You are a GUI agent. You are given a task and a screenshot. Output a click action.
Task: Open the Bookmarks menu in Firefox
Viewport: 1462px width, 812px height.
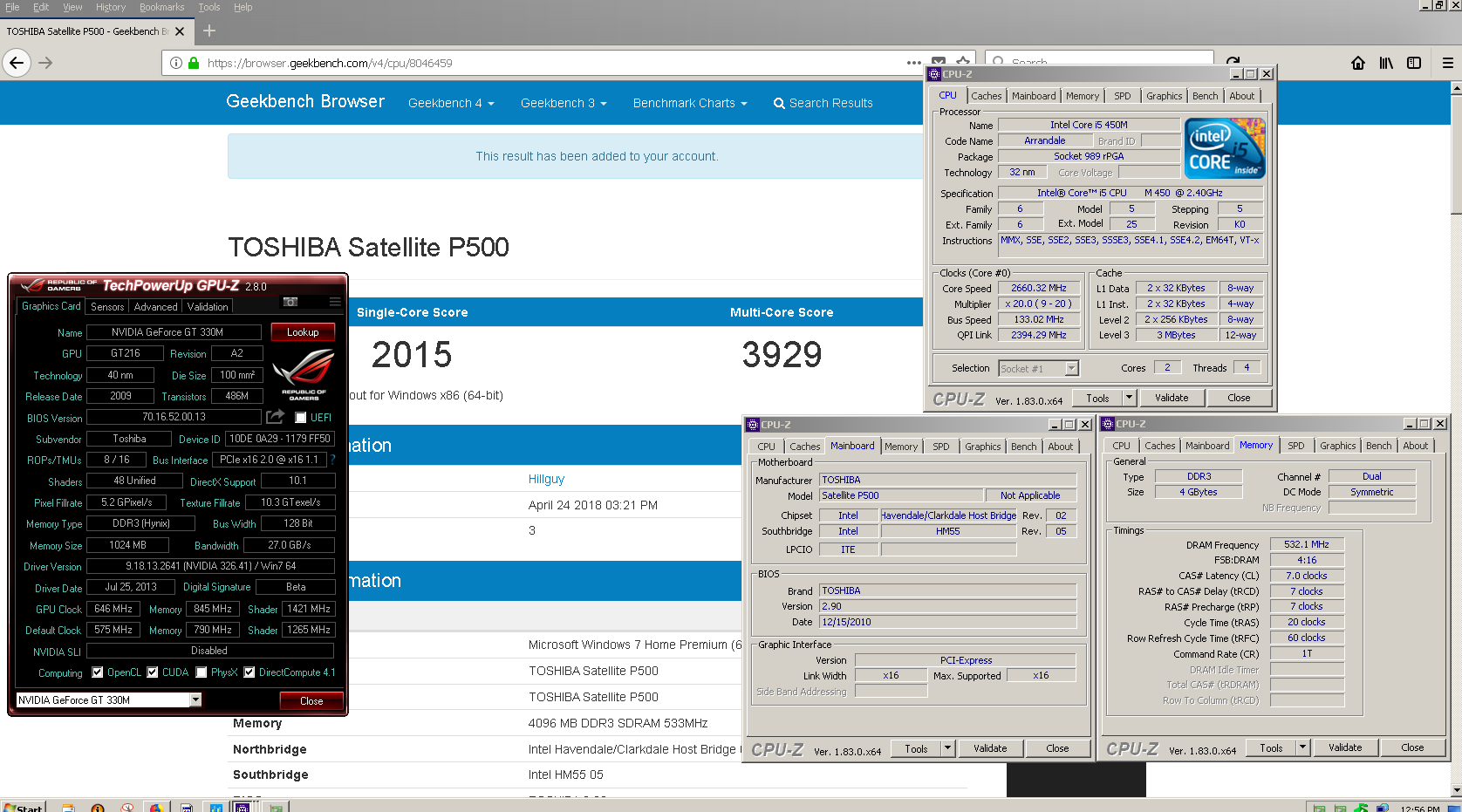(x=161, y=7)
